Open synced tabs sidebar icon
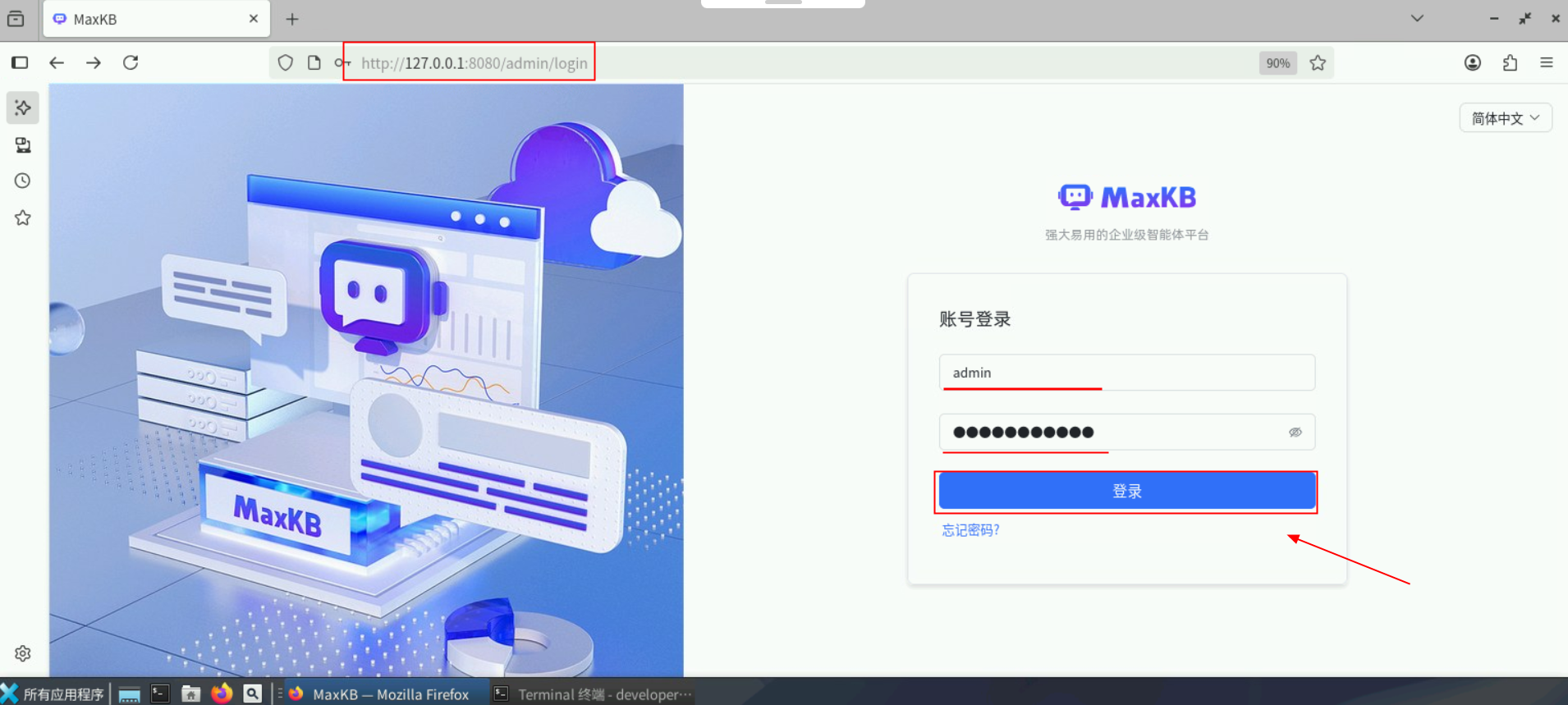Screen dimensions: 1568x705 [23, 145]
